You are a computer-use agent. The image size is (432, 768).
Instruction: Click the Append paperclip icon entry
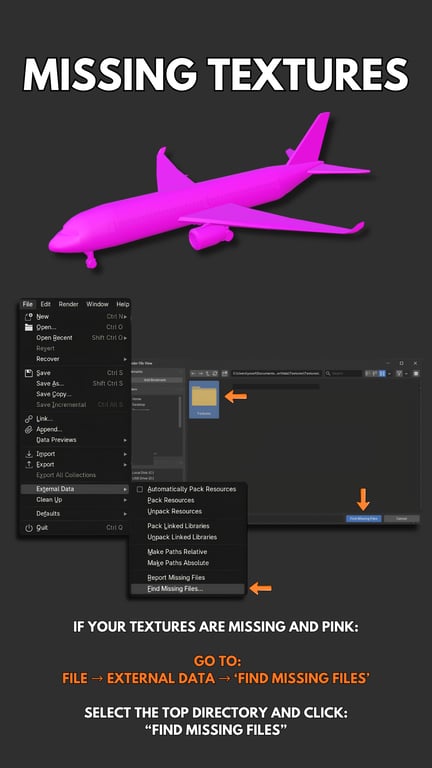coord(28,430)
